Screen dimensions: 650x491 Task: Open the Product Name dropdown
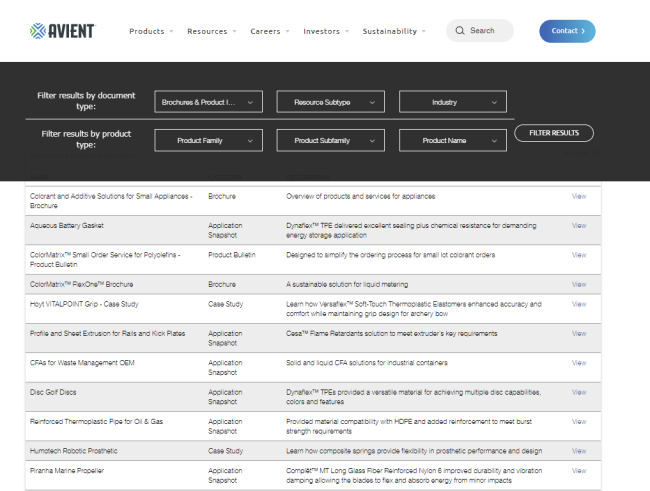[452, 141]
